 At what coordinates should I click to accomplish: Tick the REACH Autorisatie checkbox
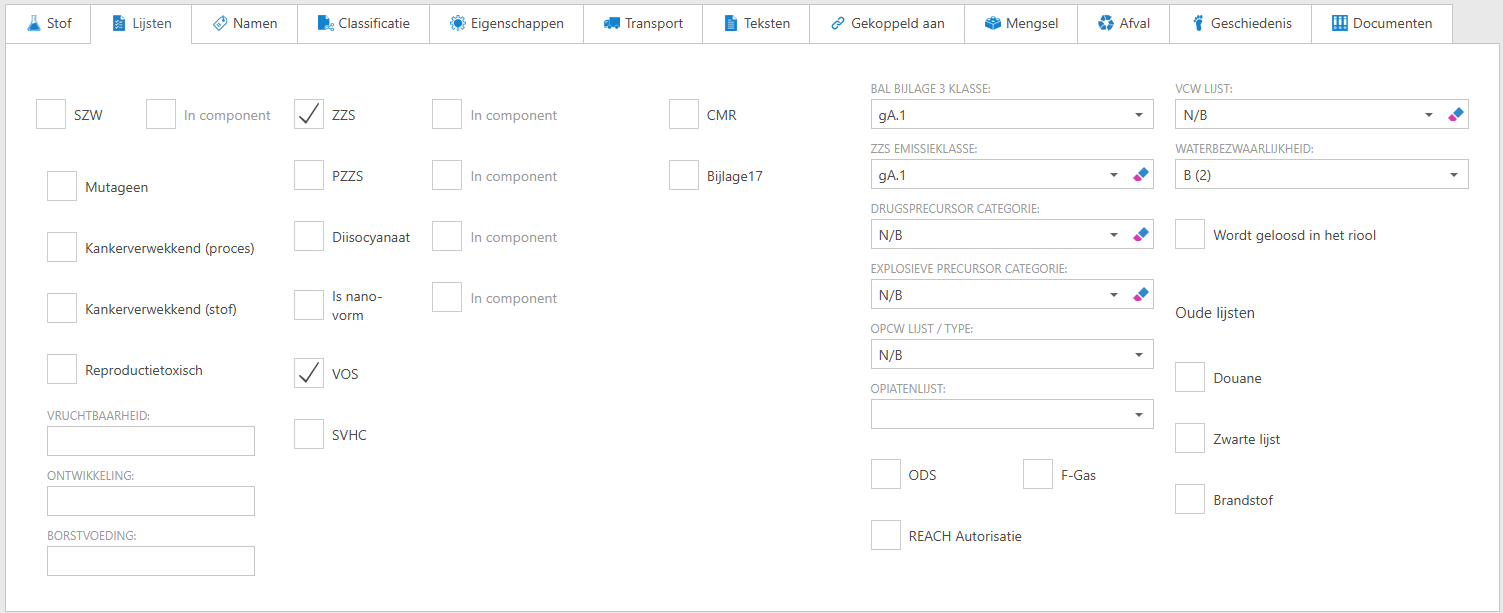click(x=886, y=535)
